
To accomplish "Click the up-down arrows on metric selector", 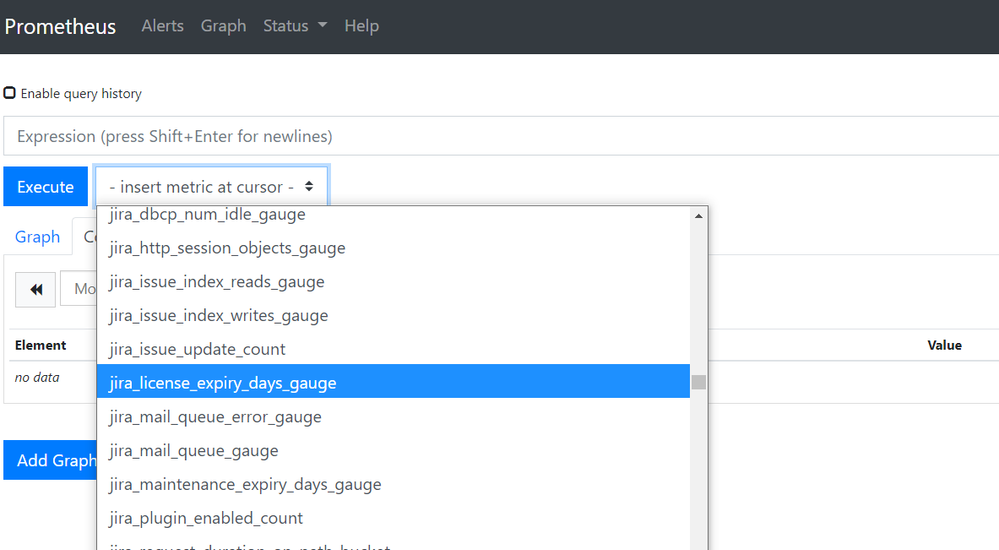I will click(x=309, y=186).
